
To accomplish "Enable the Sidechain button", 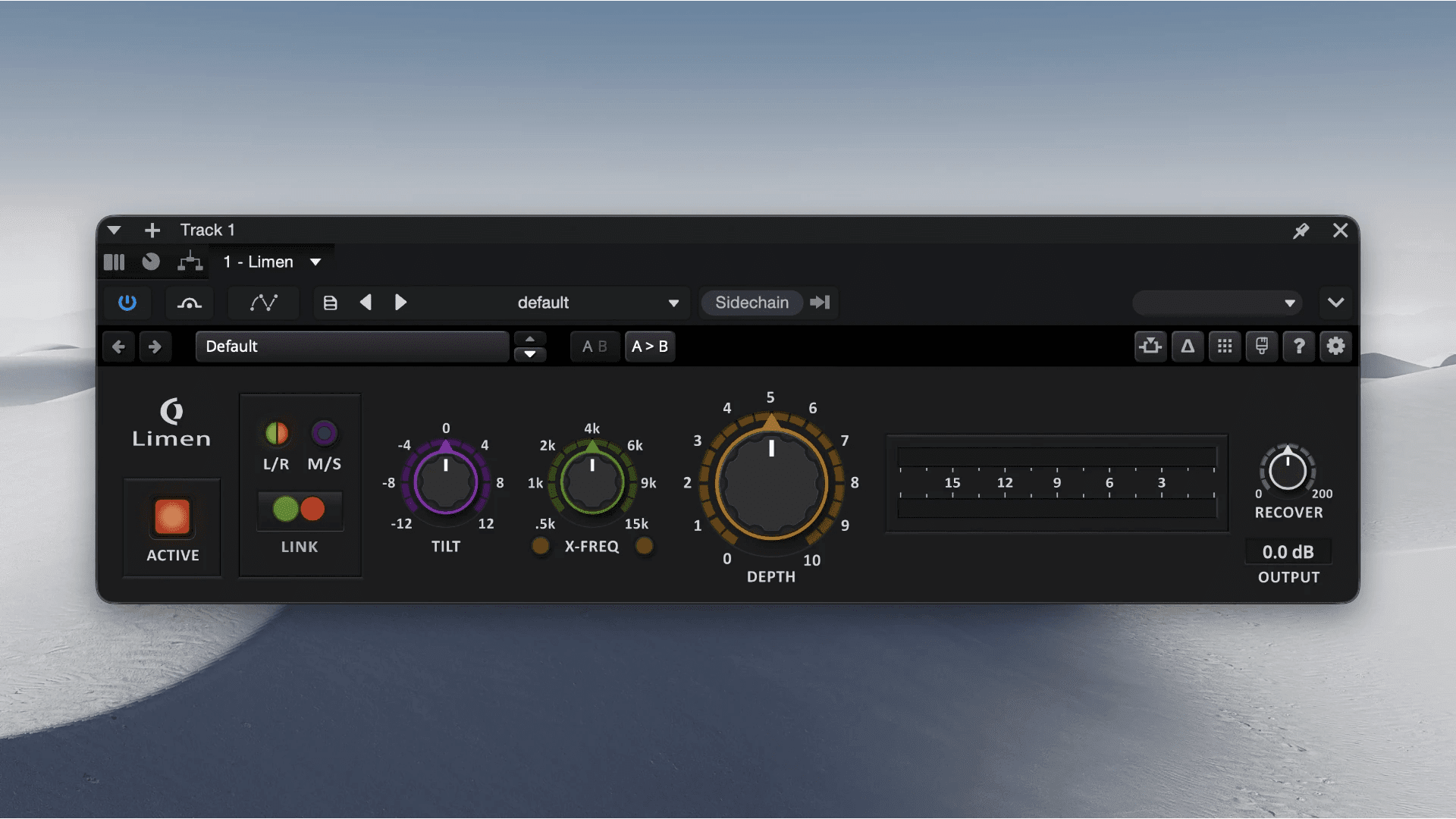I will coord(752,303).
